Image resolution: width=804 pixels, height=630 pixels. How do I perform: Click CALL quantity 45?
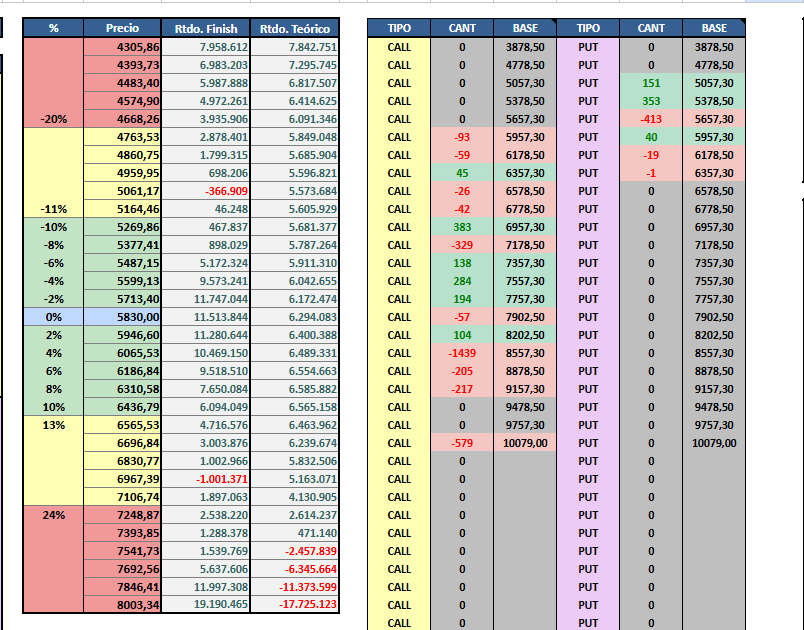(462, 173)
